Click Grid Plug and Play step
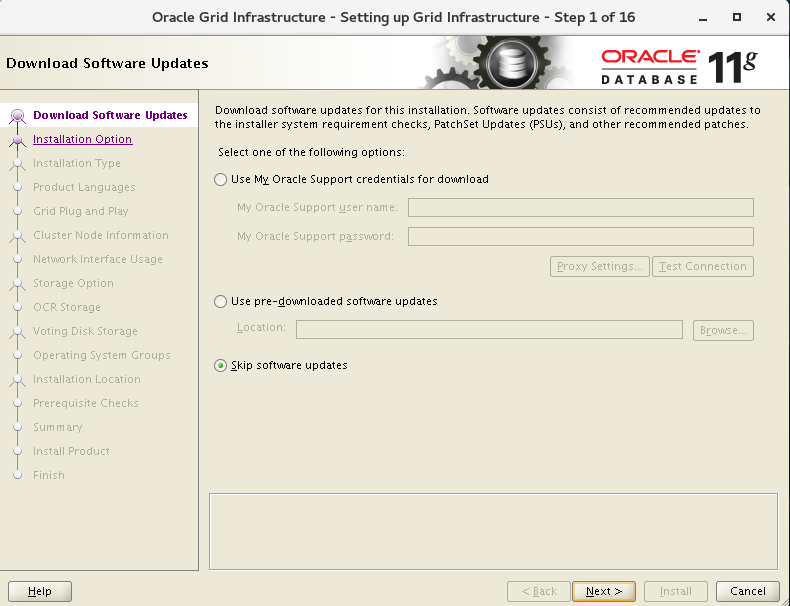The width and height of the screenshot is (790, 606). [81, 211]
